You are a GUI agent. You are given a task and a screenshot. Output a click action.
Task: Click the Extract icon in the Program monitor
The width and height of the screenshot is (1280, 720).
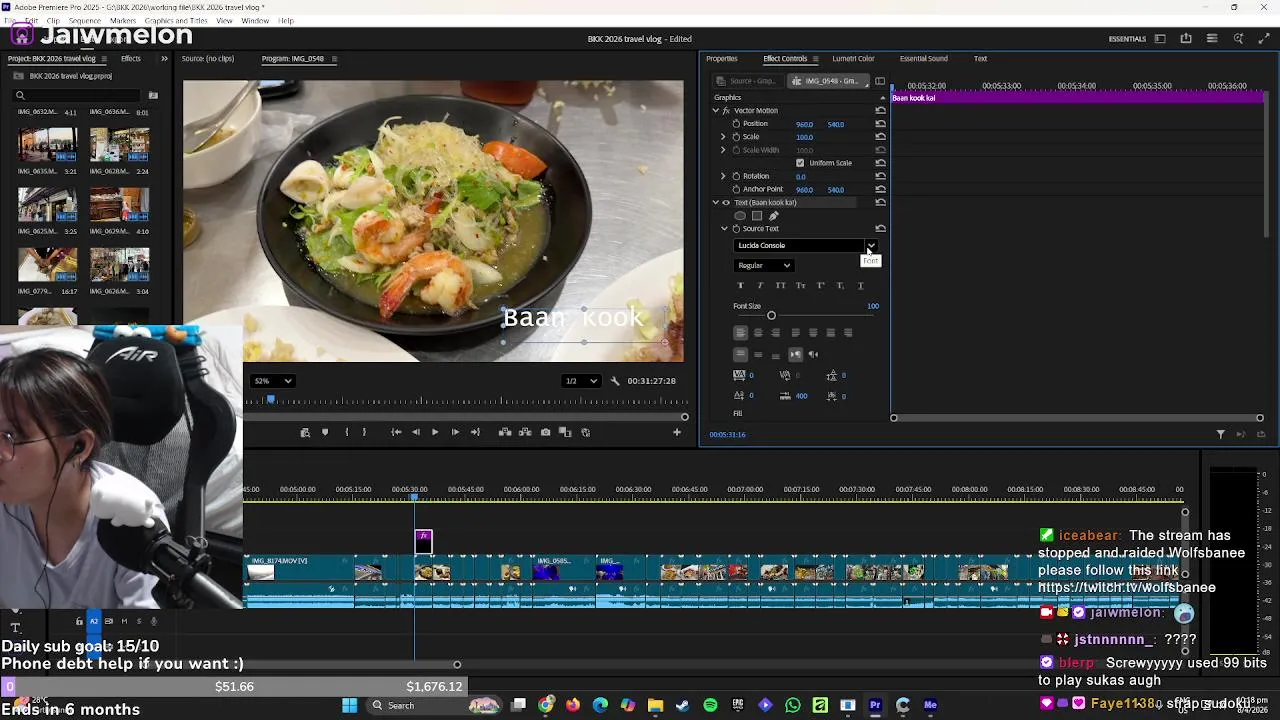525,432
